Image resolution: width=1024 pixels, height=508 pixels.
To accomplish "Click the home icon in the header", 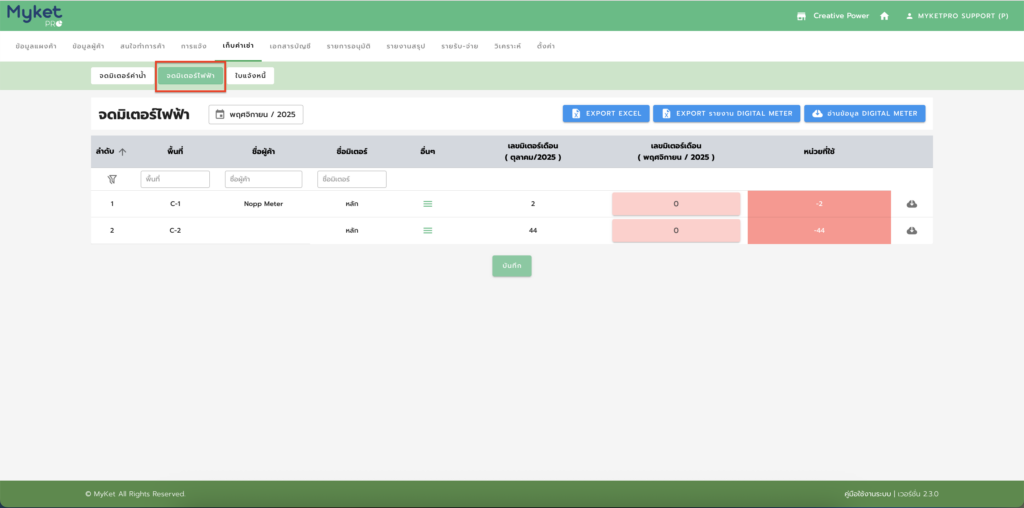I will point(884,16).
